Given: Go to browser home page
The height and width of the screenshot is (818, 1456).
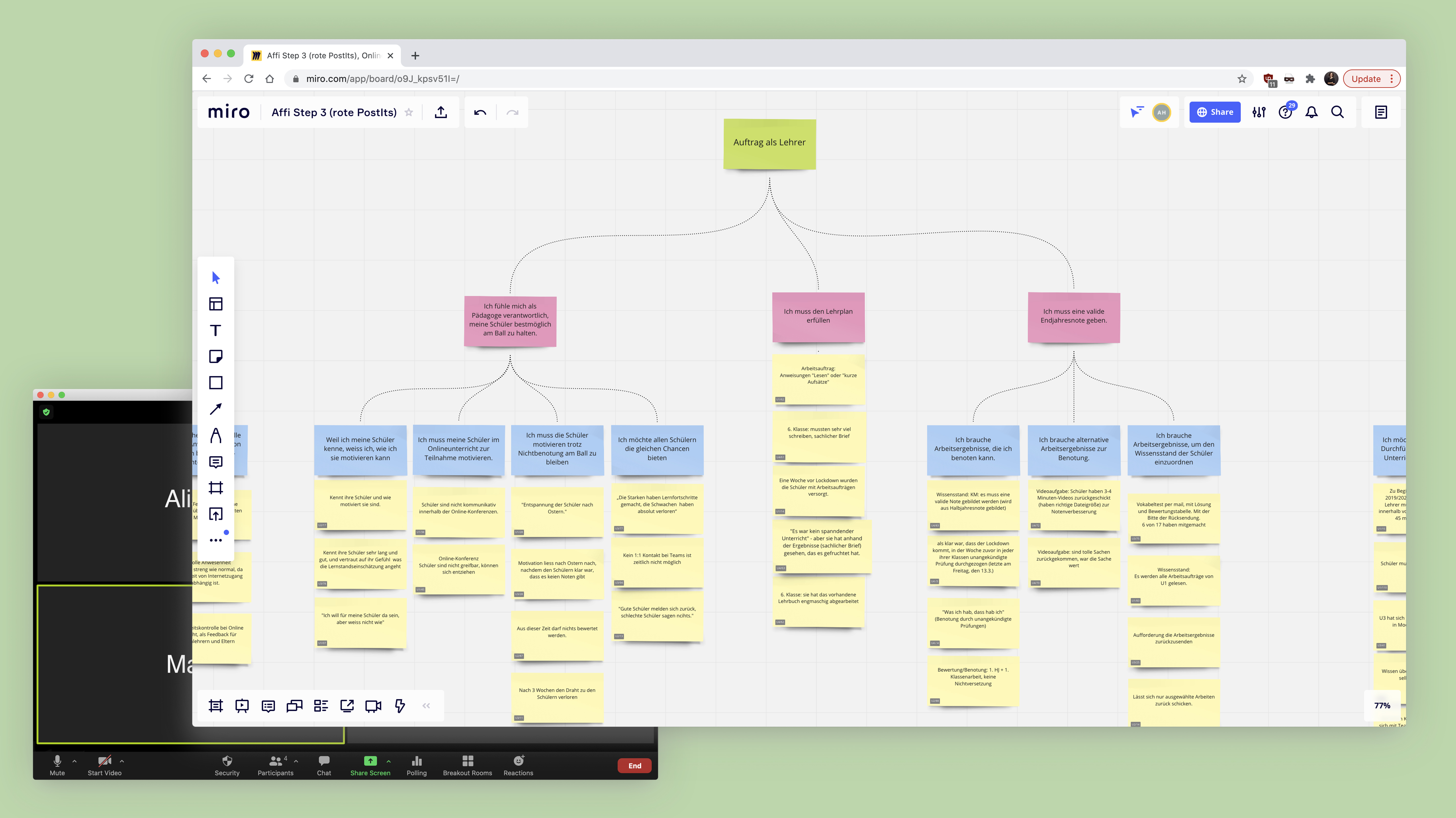Looking at the screenshot, I should tap(270, 78).
